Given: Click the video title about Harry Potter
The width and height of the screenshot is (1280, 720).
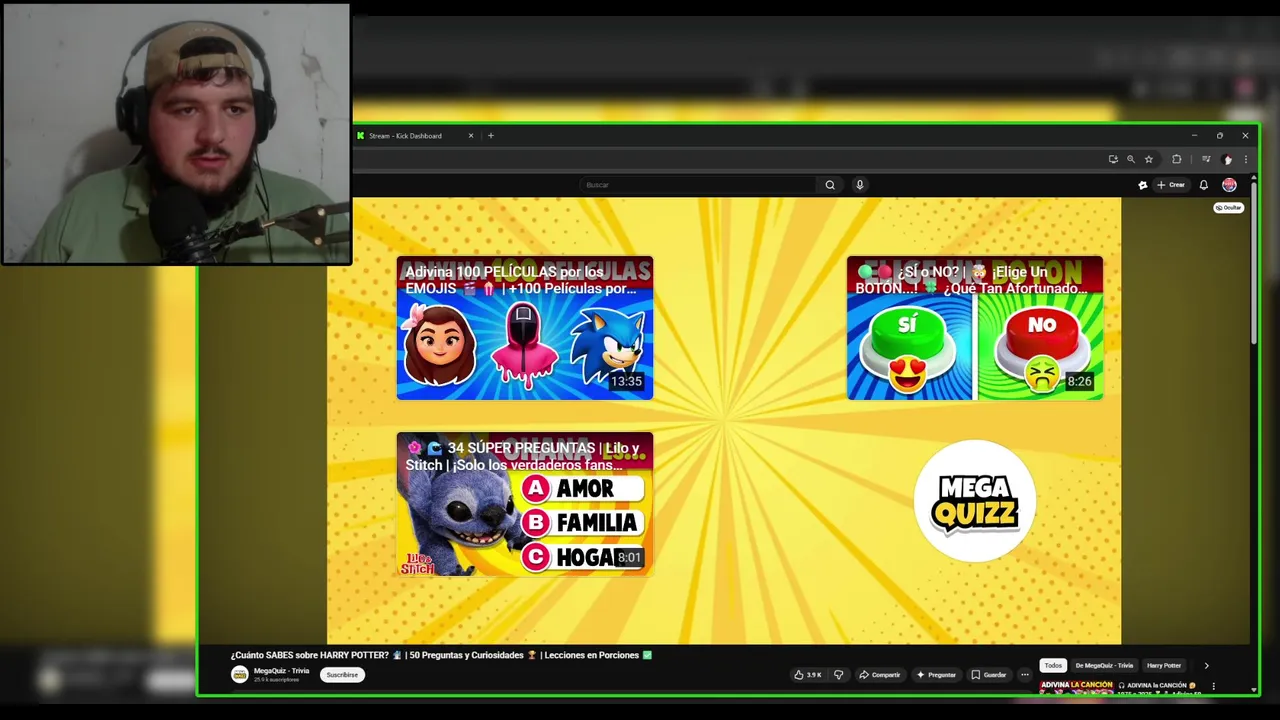Looking at the screenshot, I should pyautogui.click(x=441, y=655).
